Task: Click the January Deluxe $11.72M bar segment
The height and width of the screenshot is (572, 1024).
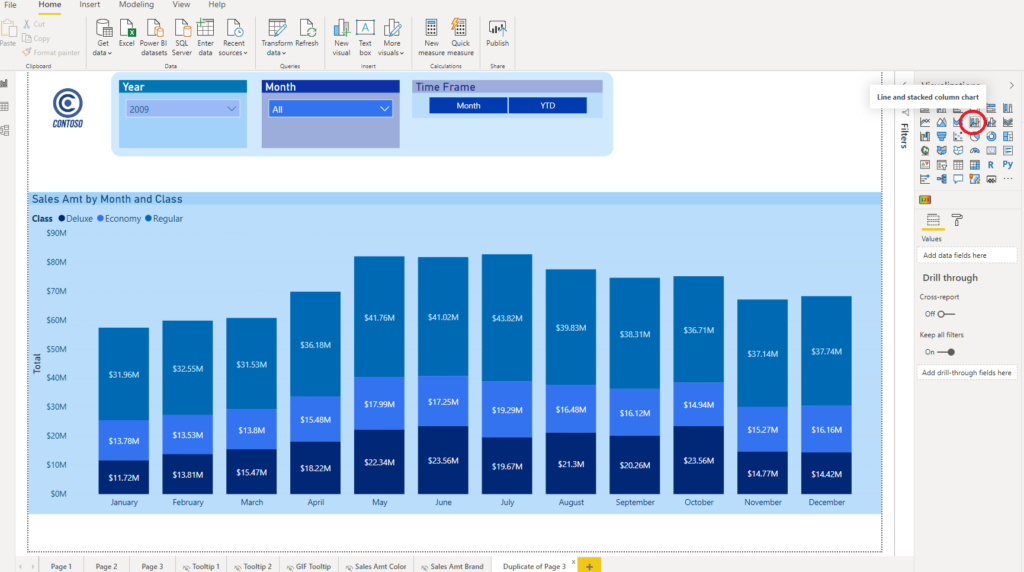Action: coord(123,477)
